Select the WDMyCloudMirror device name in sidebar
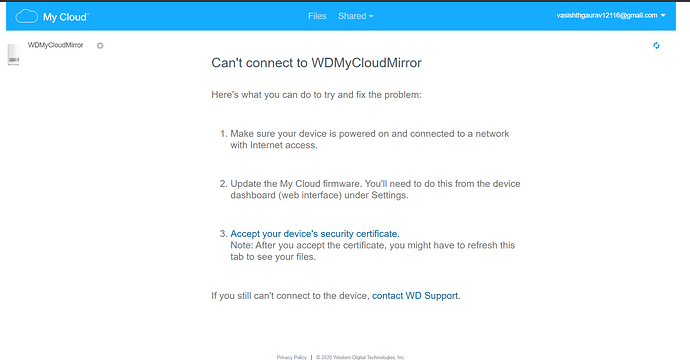 (x=55, y=45)
